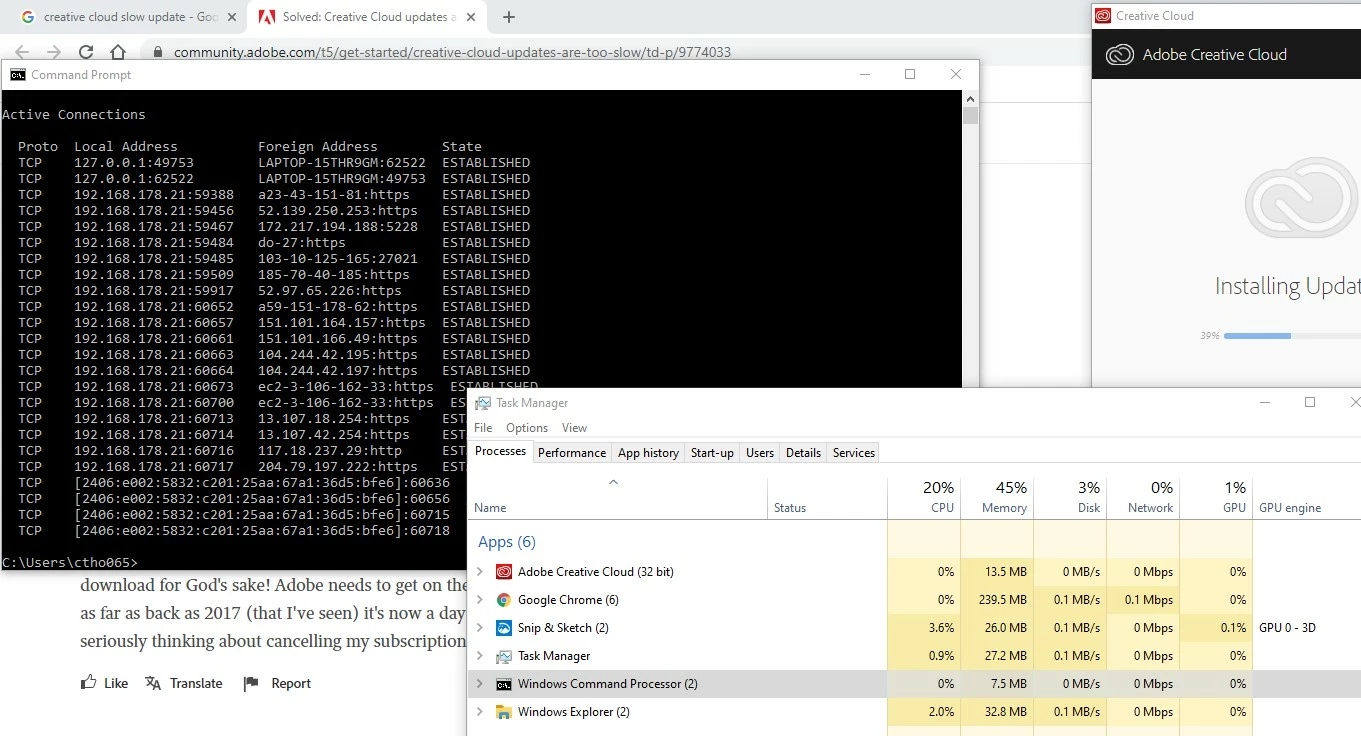Expand Windows Command Processor (2) group
This screenshot has width=1361, height=736.
[x=480, y=684]
